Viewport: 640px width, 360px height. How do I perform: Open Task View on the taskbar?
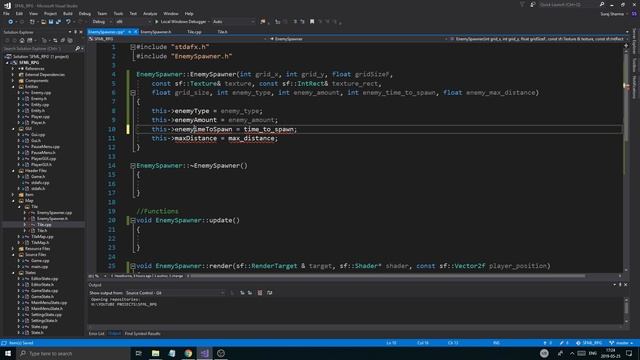[x=138, y=353]
